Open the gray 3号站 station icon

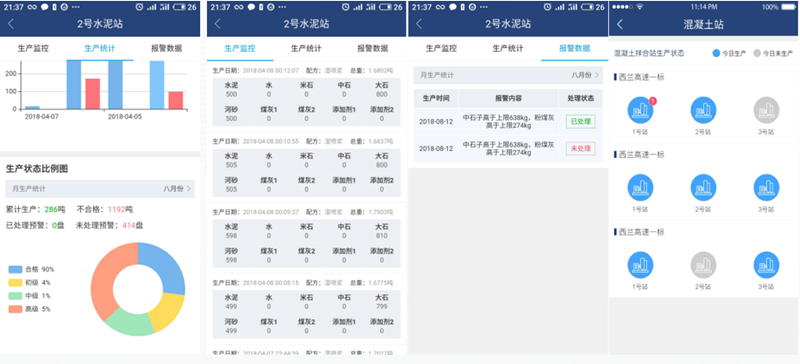766,110
